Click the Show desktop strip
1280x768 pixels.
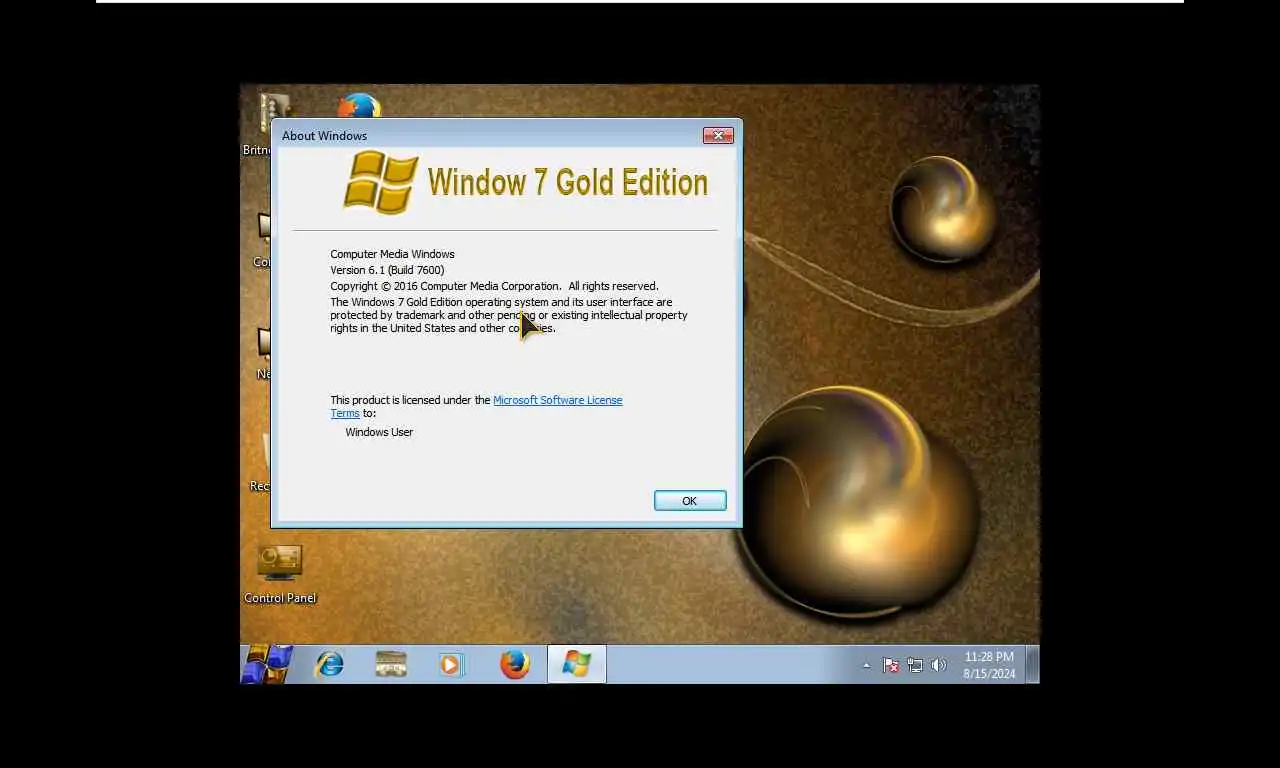click(1032, 664)
